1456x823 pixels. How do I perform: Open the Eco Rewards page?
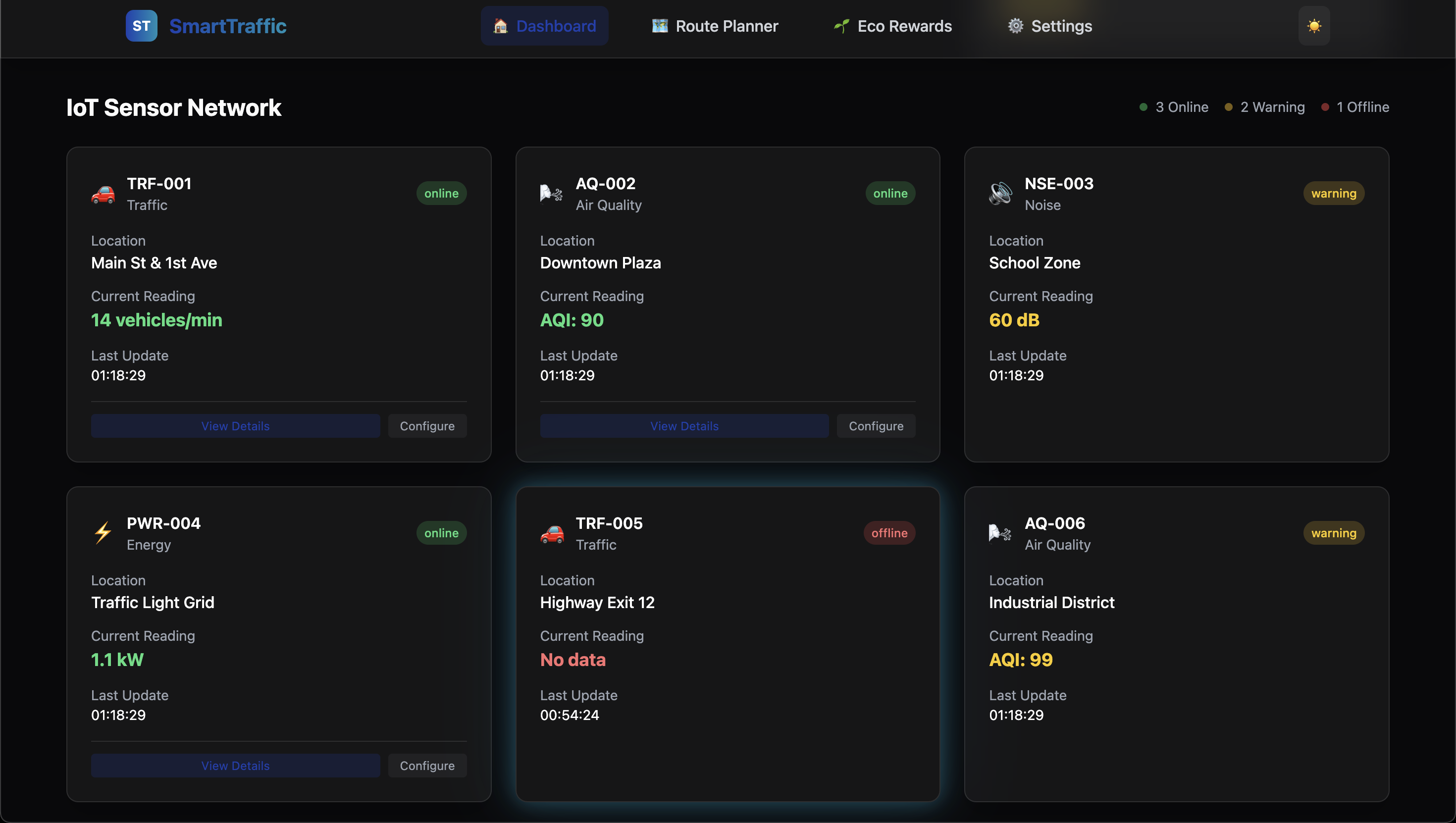893,26
